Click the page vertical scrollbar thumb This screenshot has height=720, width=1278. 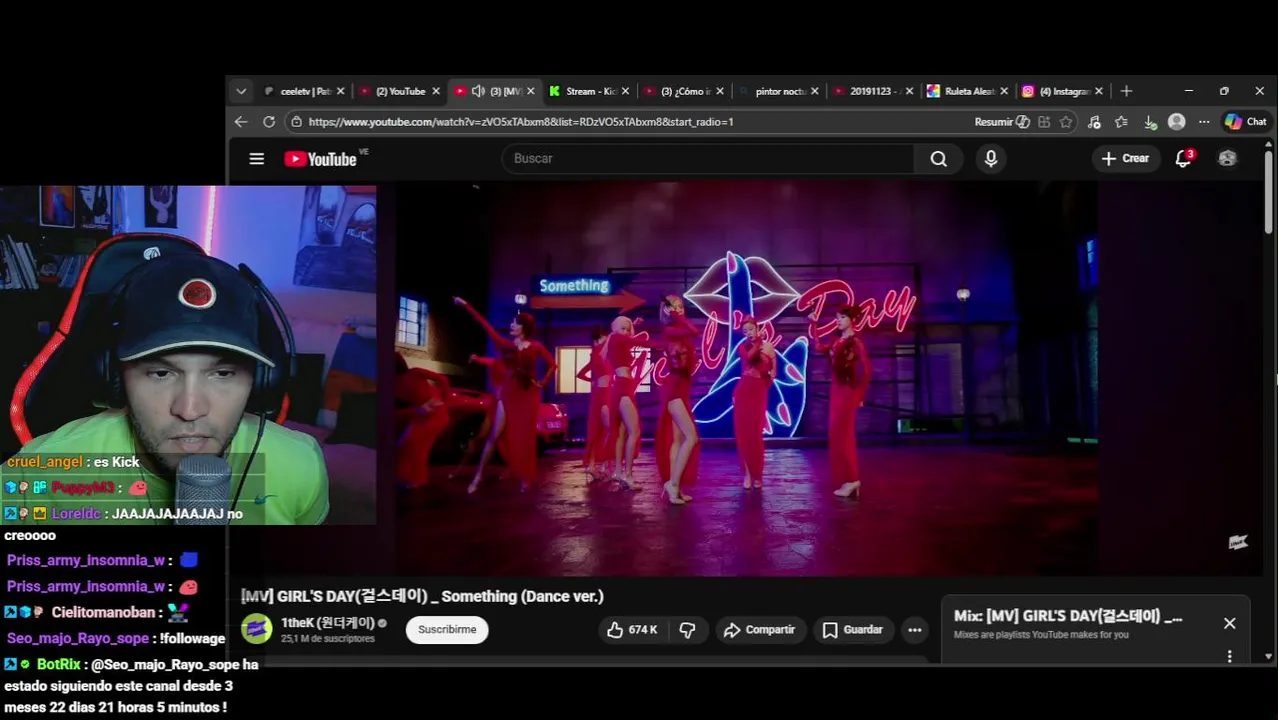point(1268,192)
